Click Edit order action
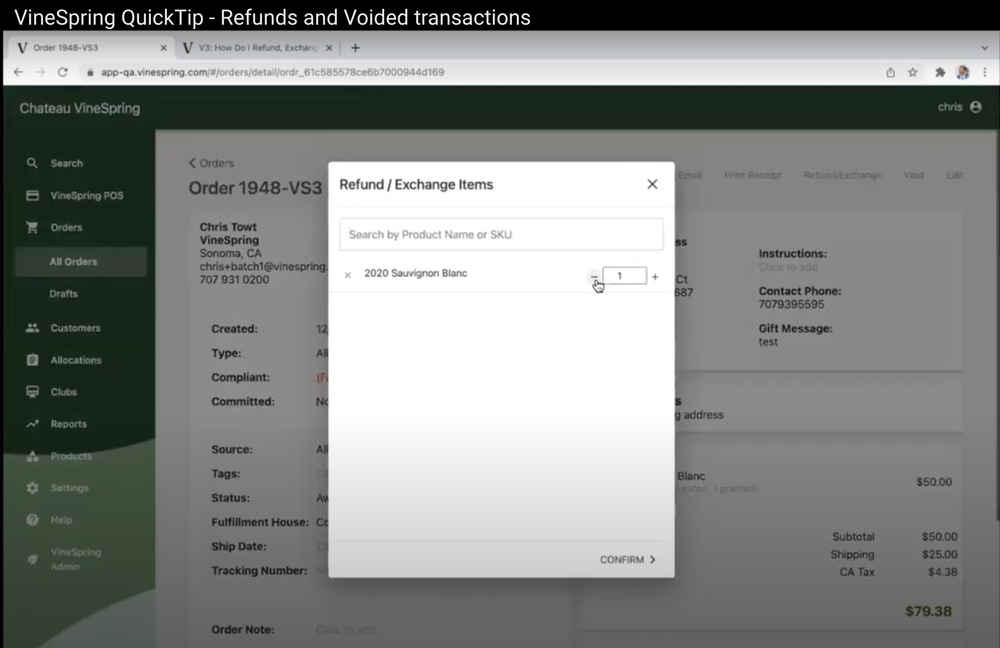 click(x=954, y=175)
